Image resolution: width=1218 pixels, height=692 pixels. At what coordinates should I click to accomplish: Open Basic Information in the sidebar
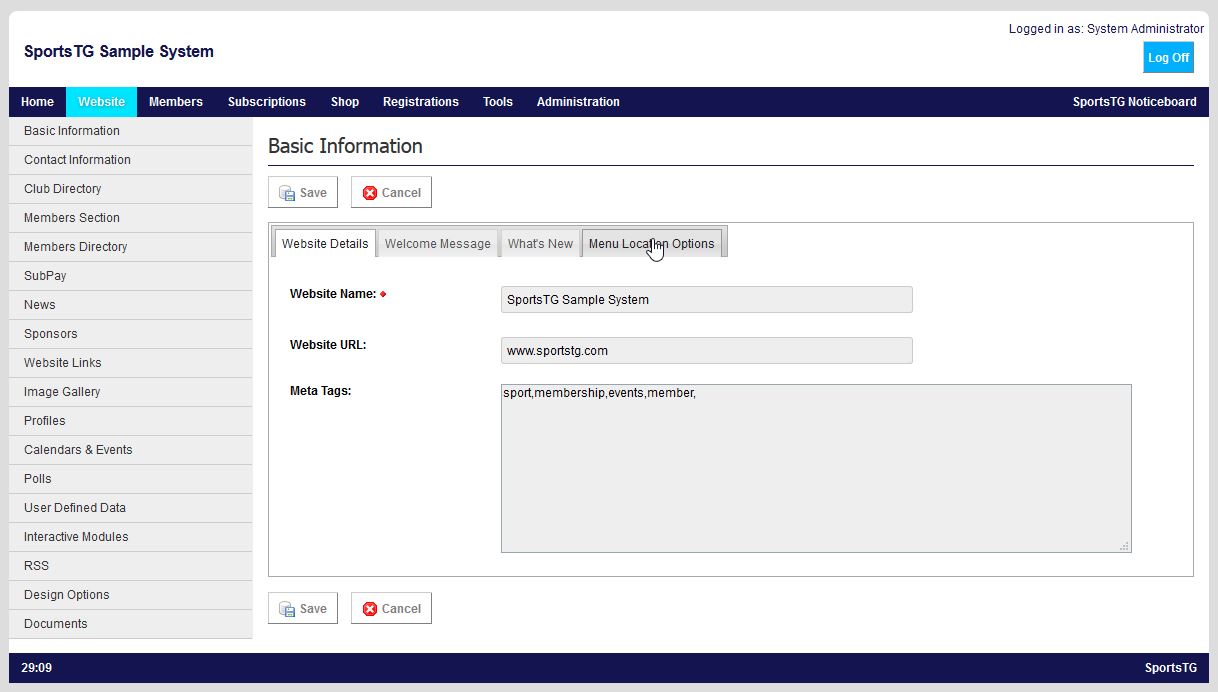tap(130, 131)
